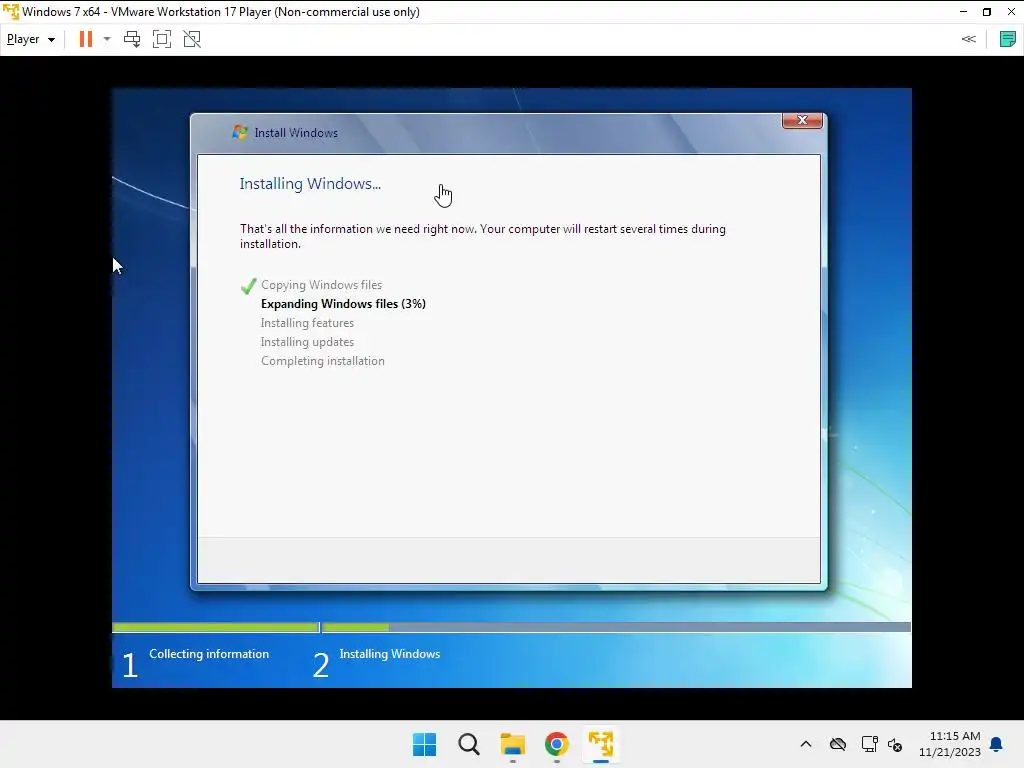Click the 'Collecting information' stage label
1024x768 pixels.
(x=209, y=654)
